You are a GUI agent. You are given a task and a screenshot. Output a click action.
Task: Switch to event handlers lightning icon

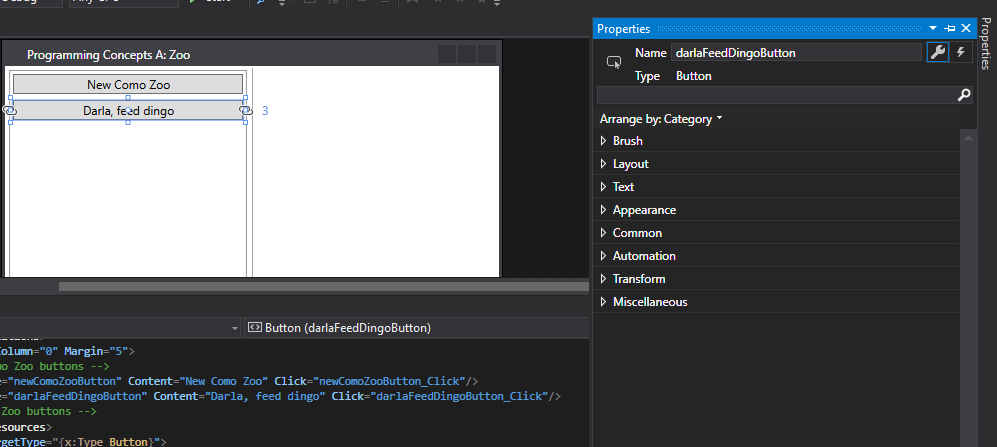coord(961,53)
